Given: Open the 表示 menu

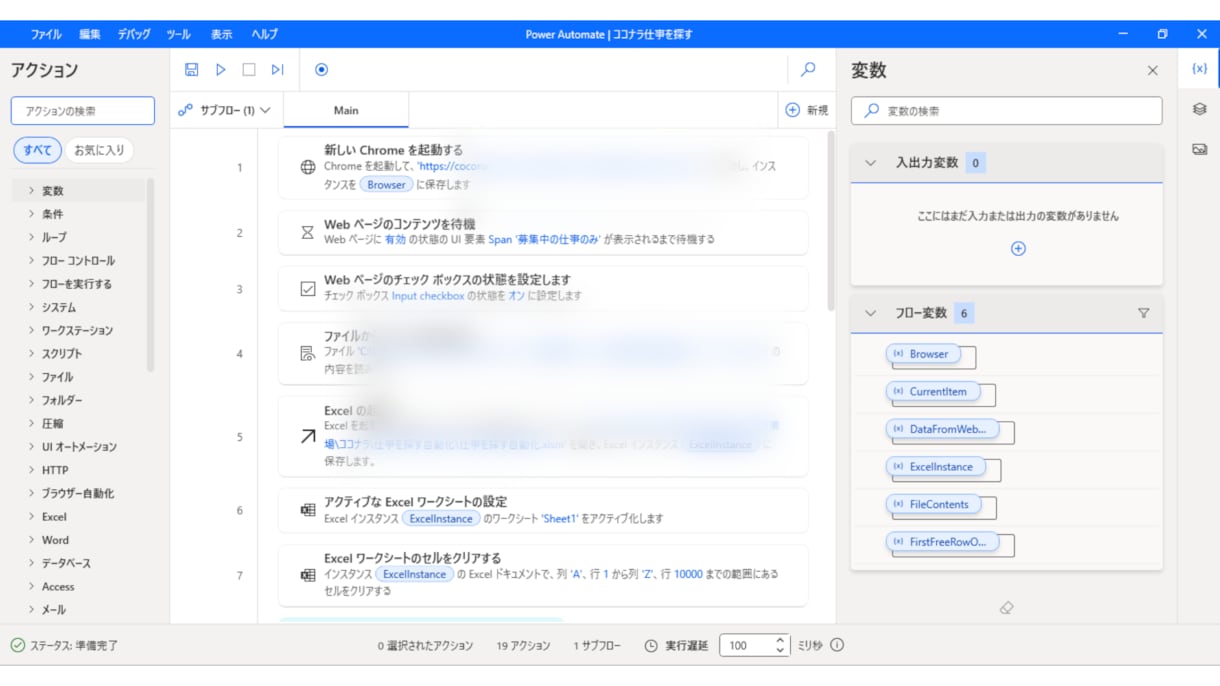Looking at the screenshot, I should (221, 34).
